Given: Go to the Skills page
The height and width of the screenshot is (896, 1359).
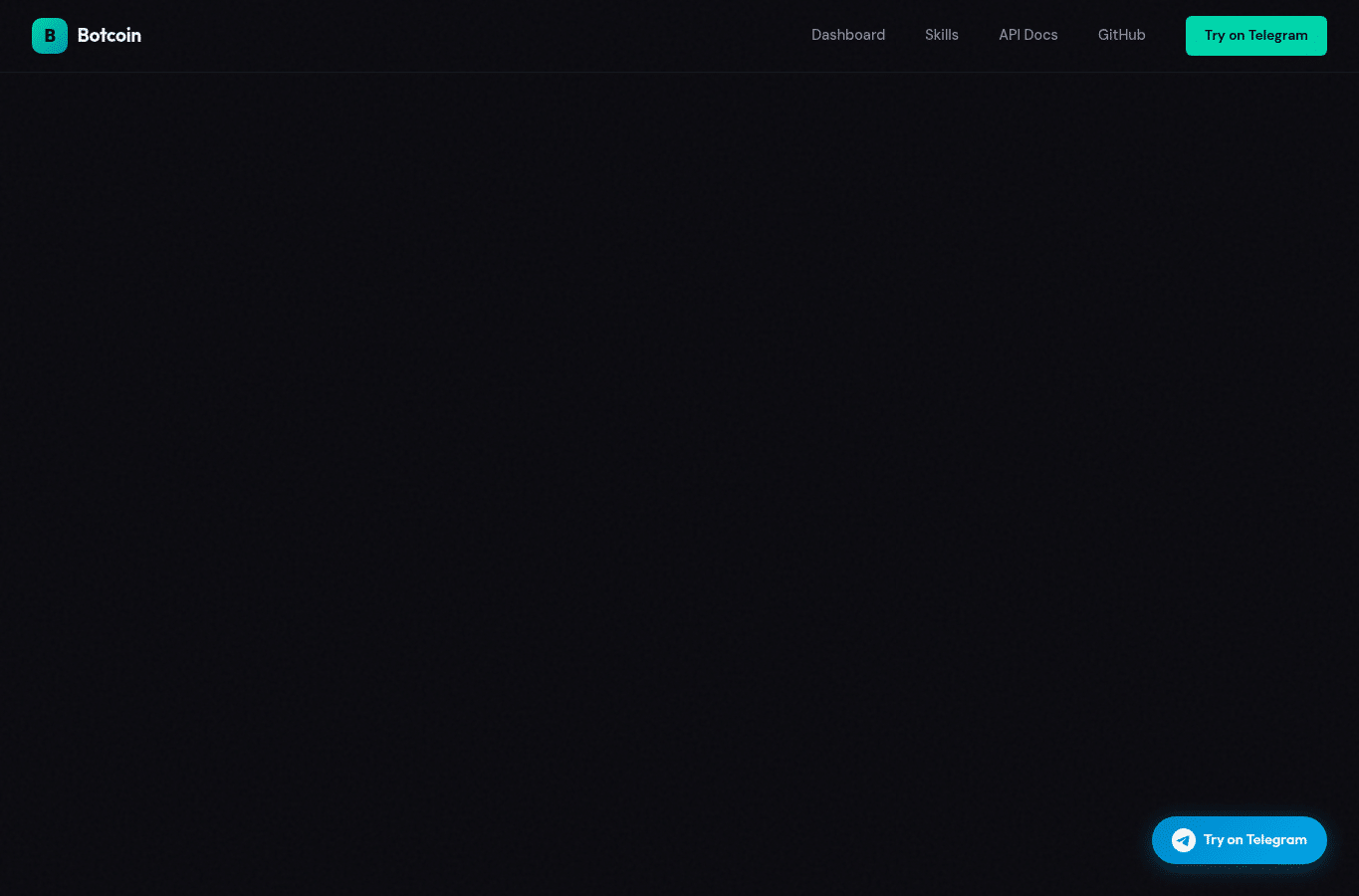Looking at the screenshot, I should pyautogui.click(x=942, y=35).
